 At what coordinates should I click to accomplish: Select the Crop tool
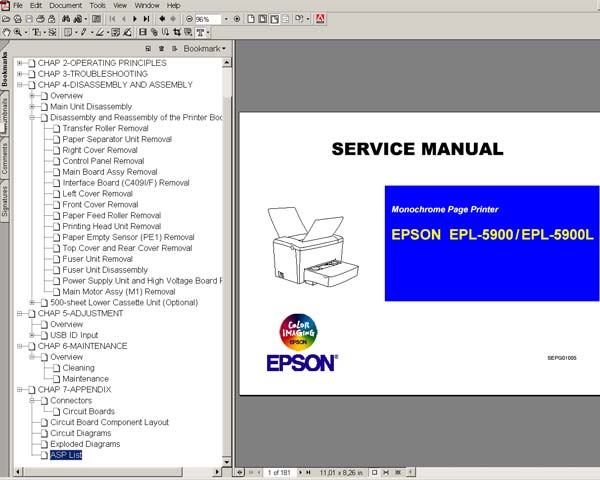point(177,33)
